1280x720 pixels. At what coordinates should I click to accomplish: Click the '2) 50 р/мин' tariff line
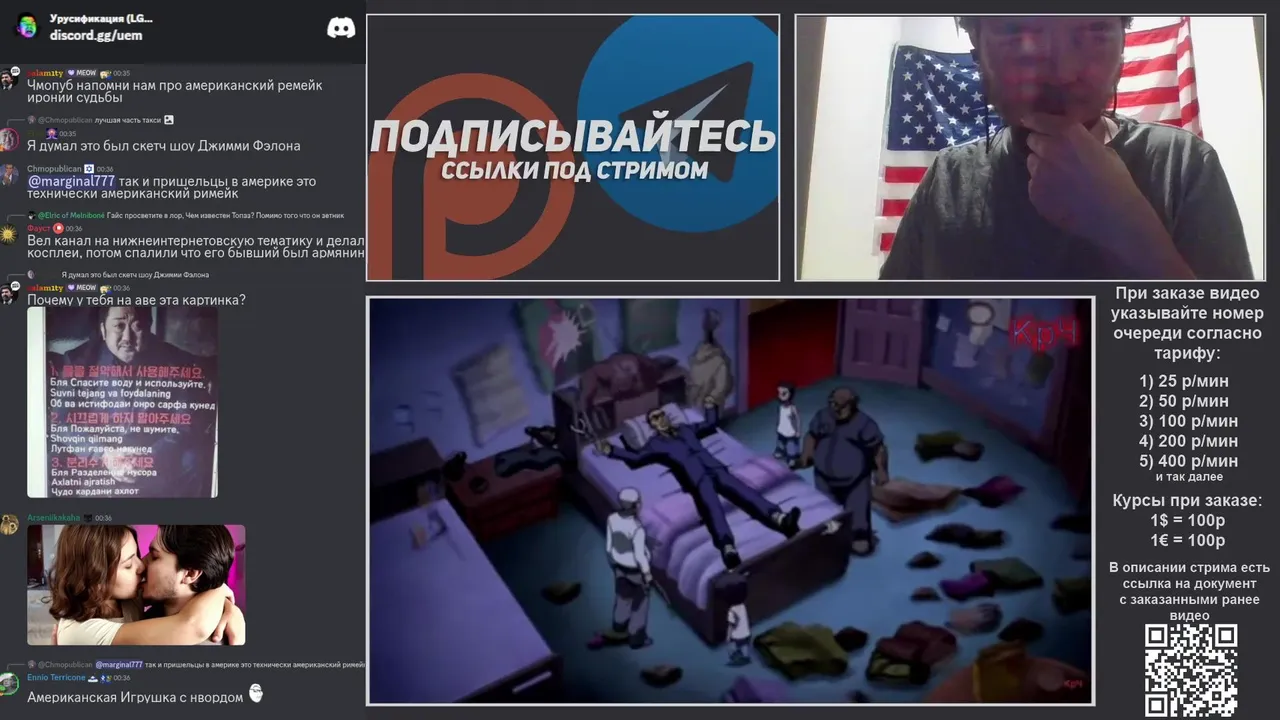pyautogui.click(x=1184, y=401)
